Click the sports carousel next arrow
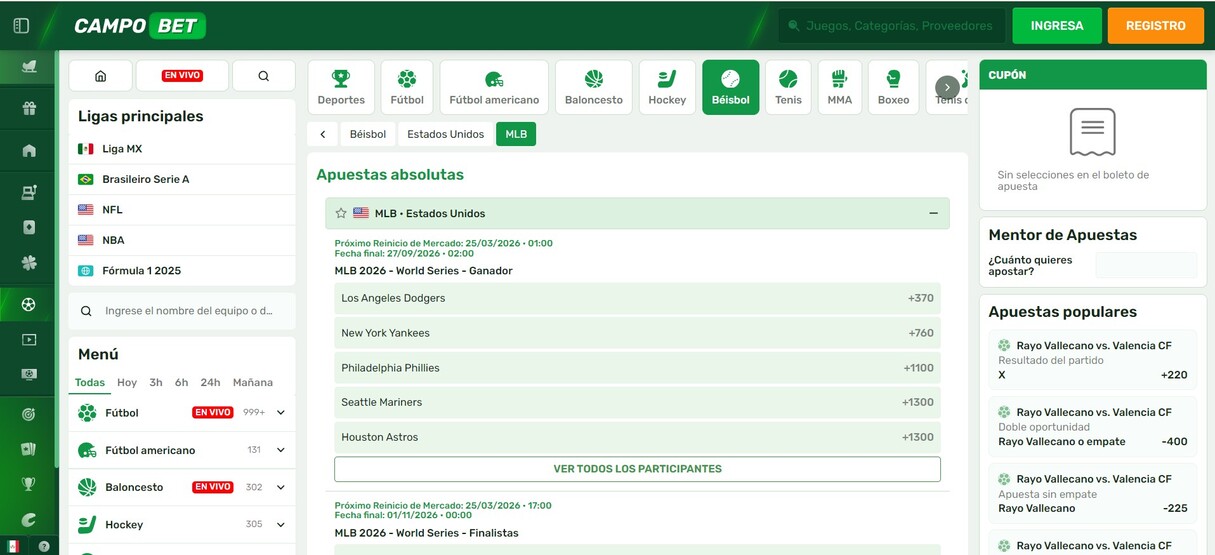 [947, 87]
